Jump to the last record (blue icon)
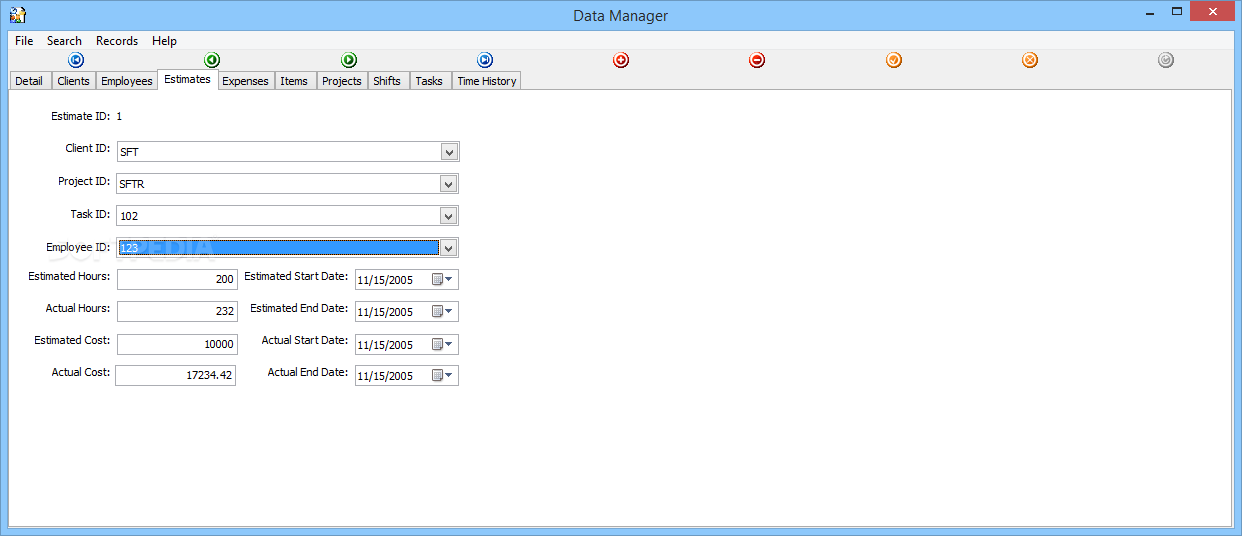This screenshot has width=1242, height=536. click(485, 60)
